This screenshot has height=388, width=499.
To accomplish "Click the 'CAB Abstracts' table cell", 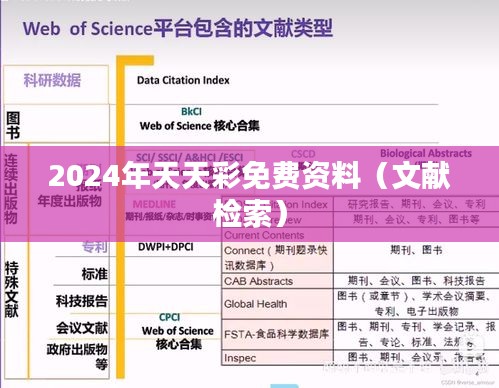I will [x=277, y=281].
